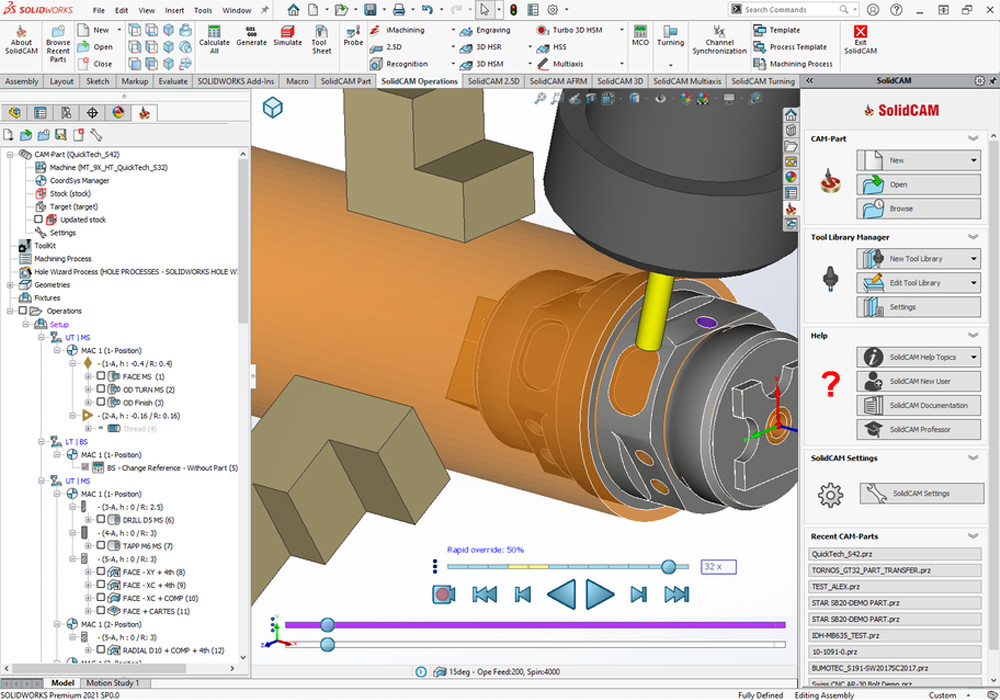Open SolidCAM Documentation
This screenshot has height=700, width=1000.
918,405
